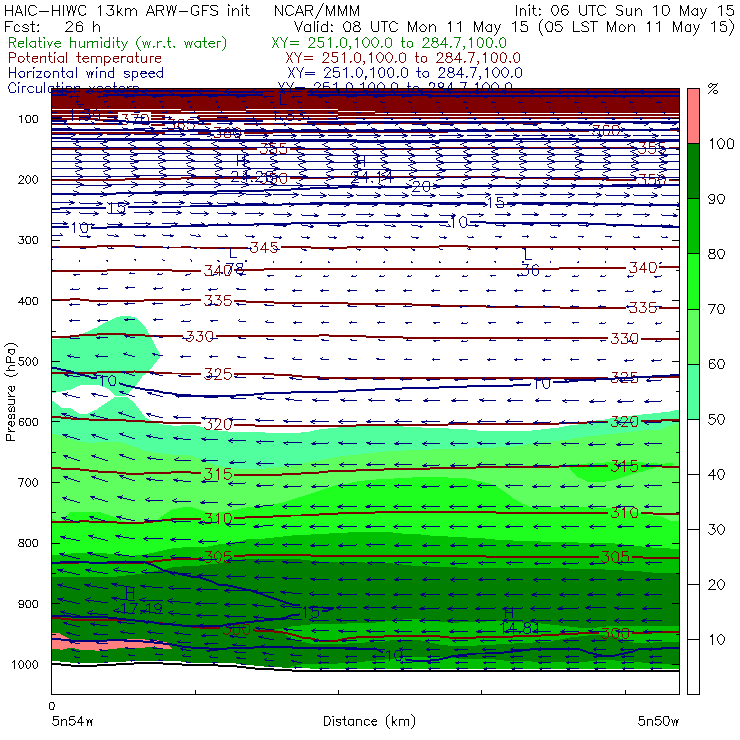Click the 'Potential temperature' legend text
740x740 pixels.
85,58
